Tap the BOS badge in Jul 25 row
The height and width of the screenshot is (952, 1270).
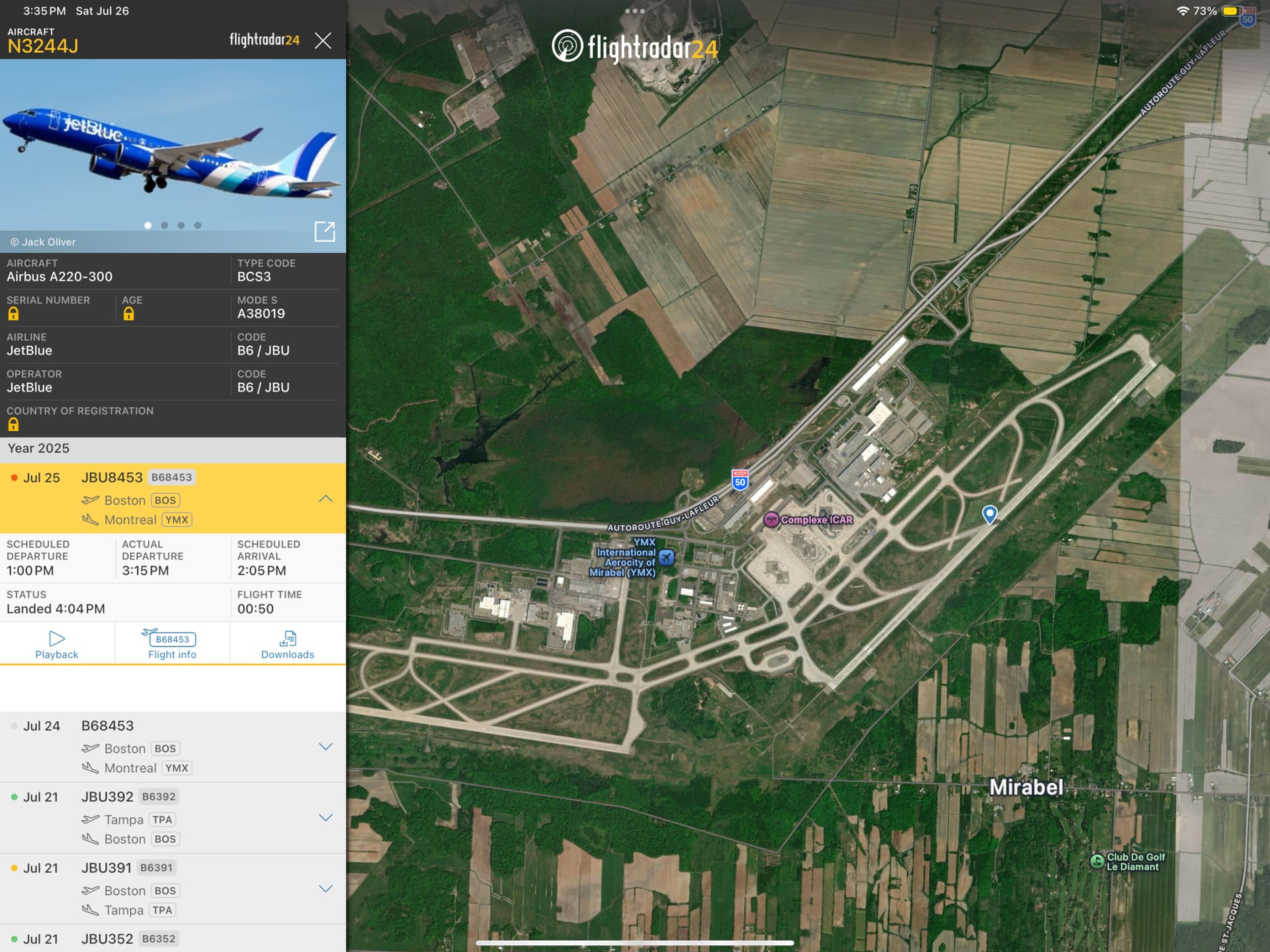pyautogui.click(x=165, y=500)
